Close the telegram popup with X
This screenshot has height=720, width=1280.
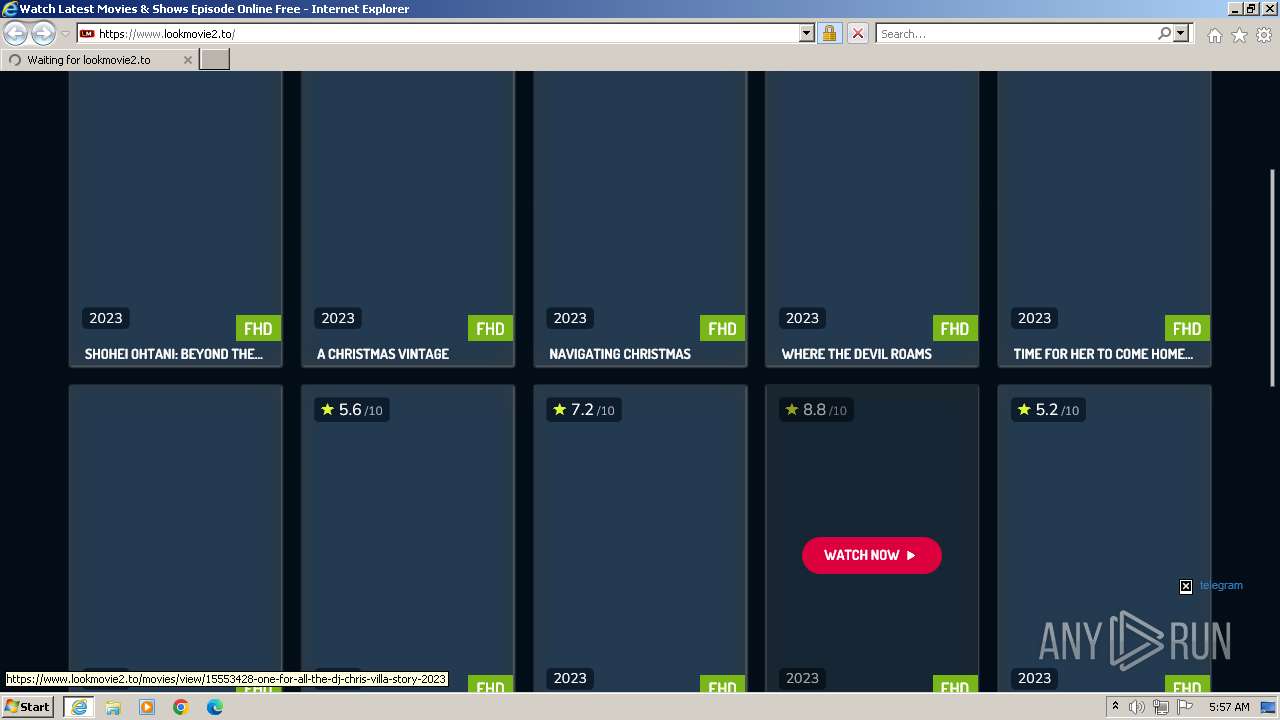click(1186, 586)
